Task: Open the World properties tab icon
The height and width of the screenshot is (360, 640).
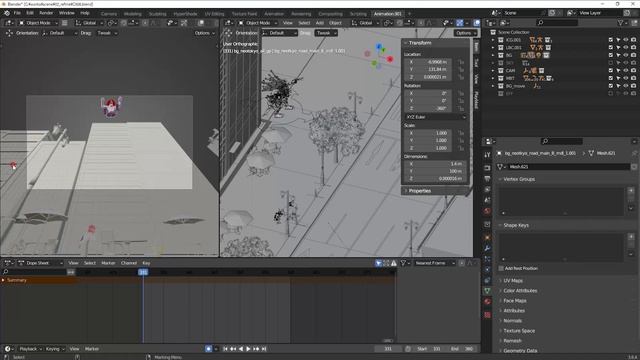Action: pos(487,211)
